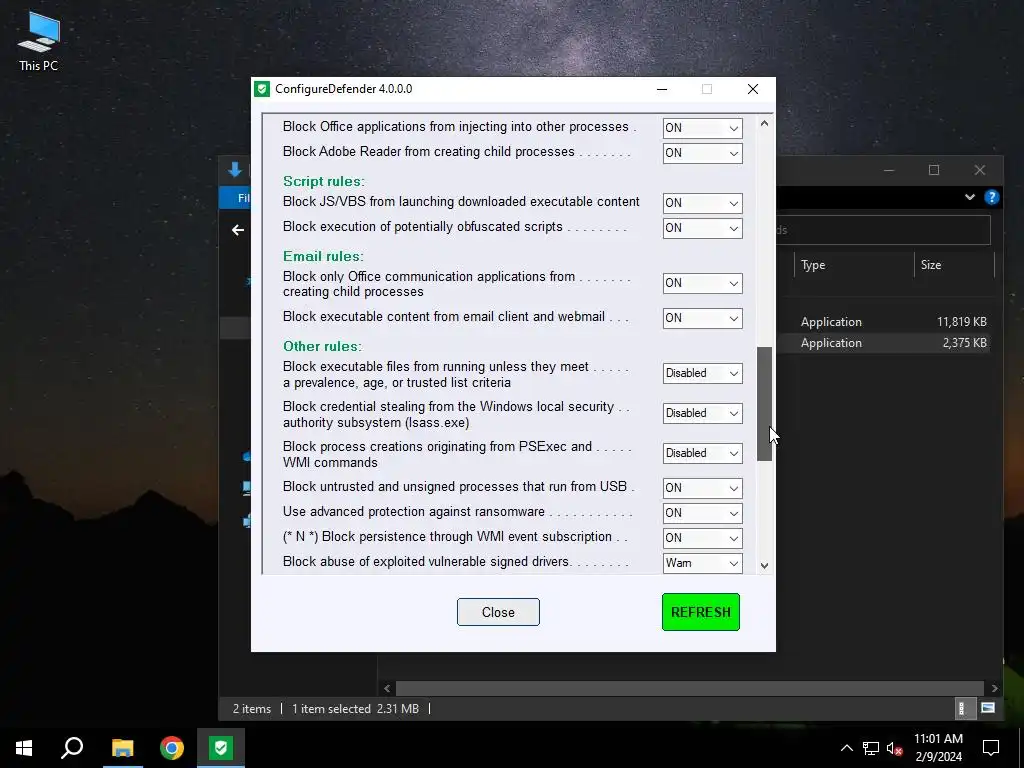
Task: Click the ConfigureDefender vertical scrollbar thumb
Action: click(x=764, y=404)
